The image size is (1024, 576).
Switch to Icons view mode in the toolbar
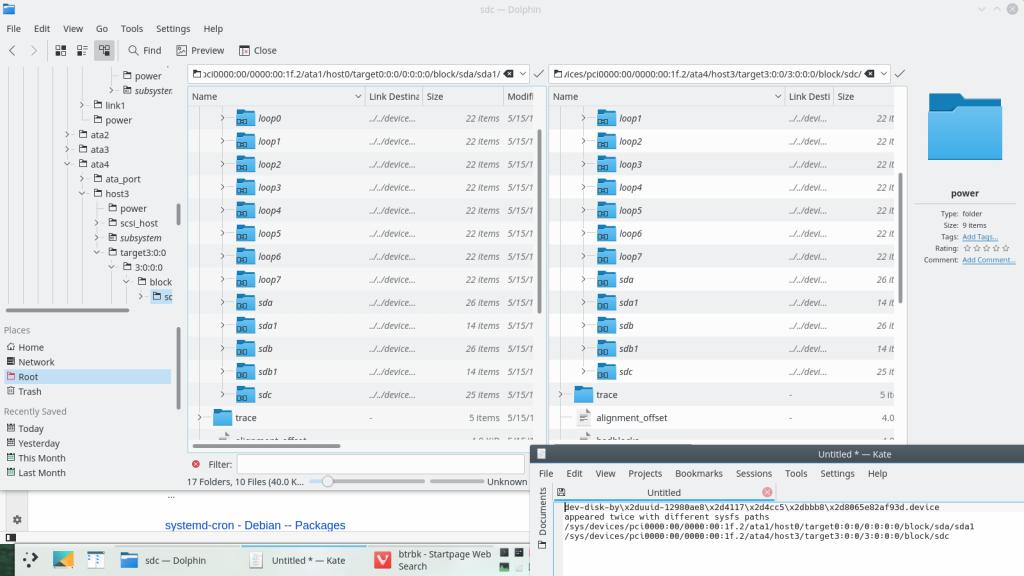[61, 50]
